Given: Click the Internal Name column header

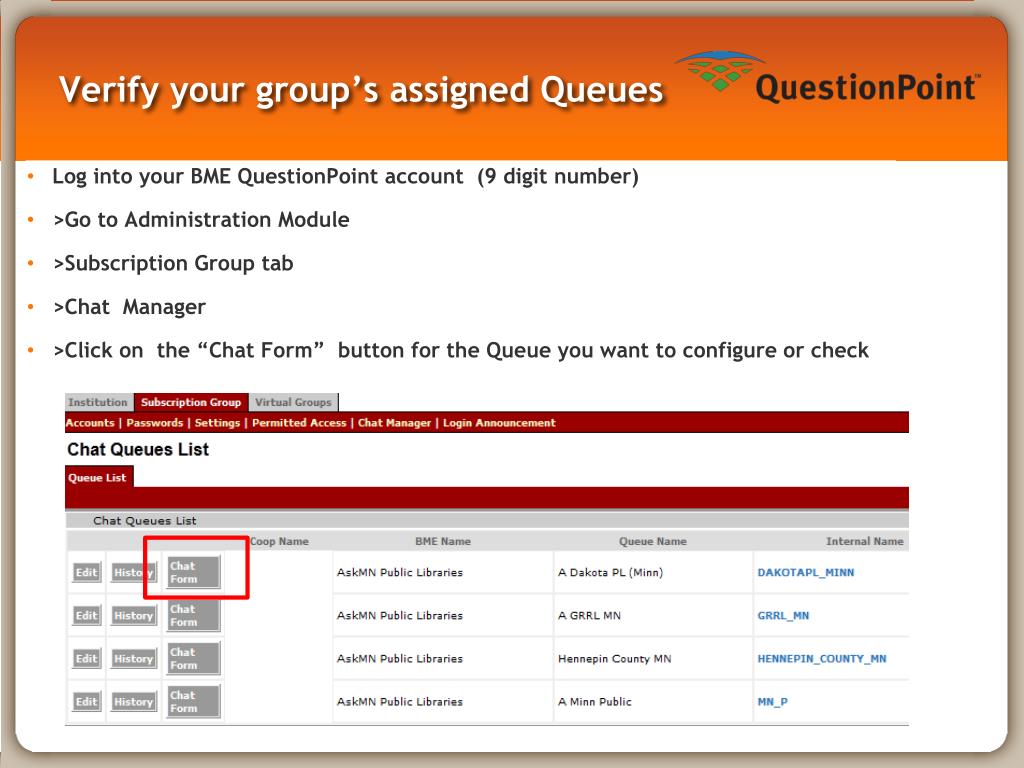Looking at the screenshot, I should [x=865, y=541].
